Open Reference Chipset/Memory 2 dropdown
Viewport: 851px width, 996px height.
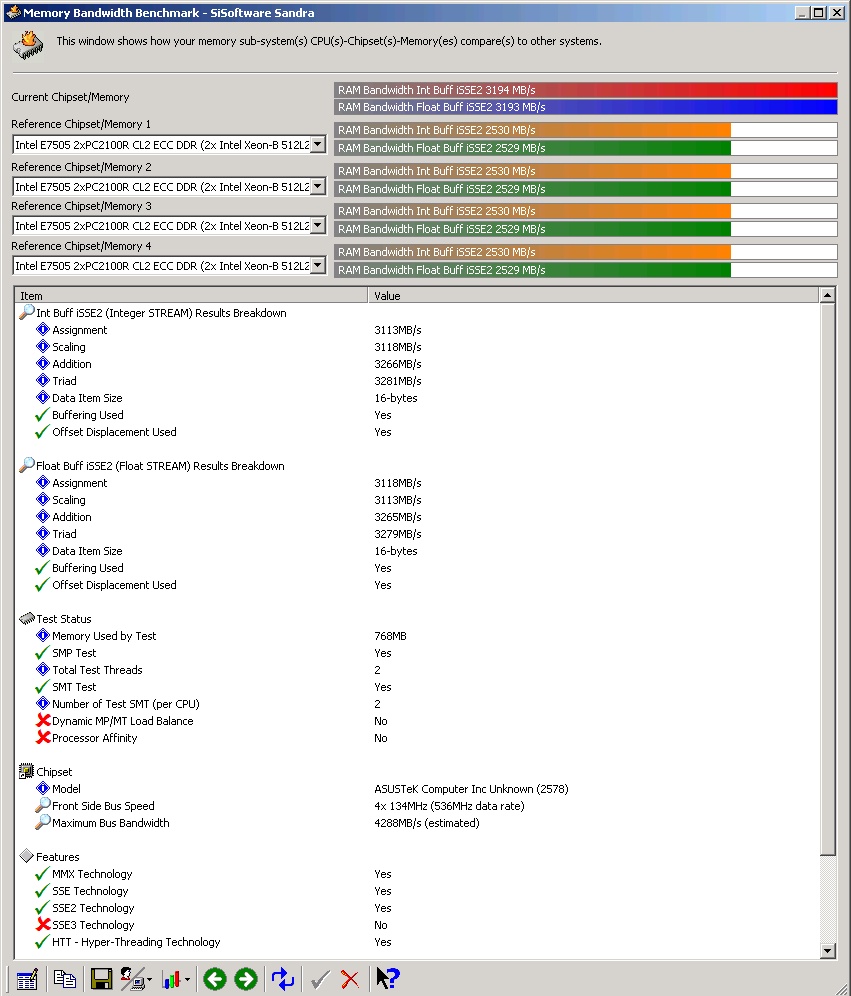point(318,187)
